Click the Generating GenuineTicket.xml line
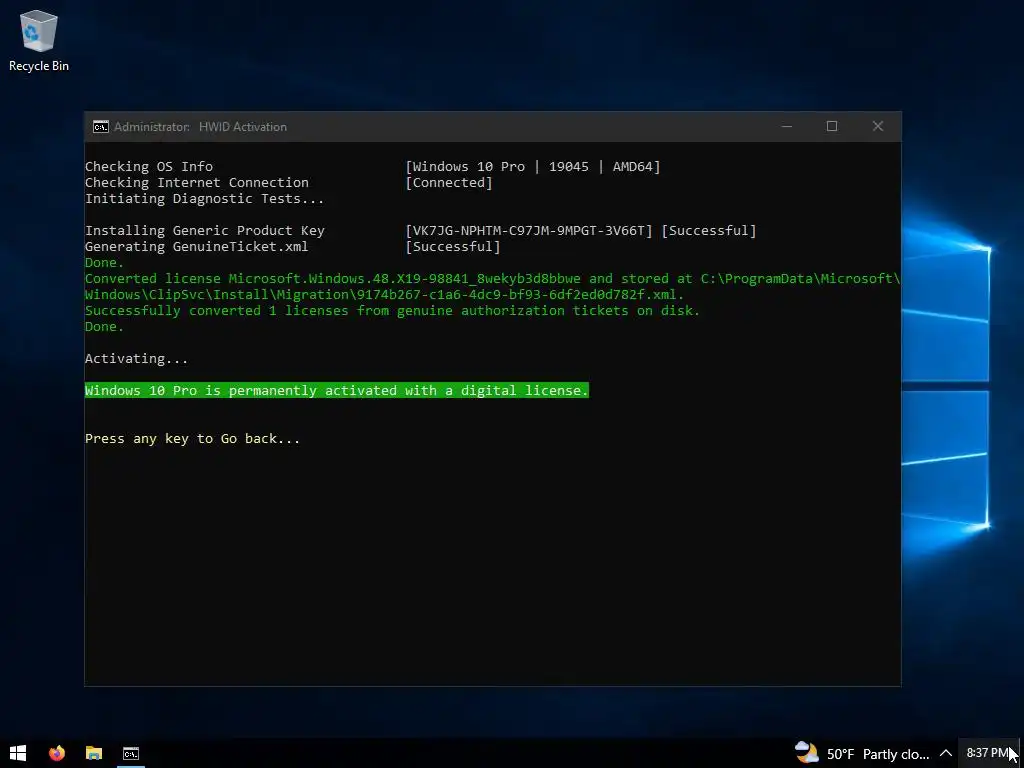1024x768 pixels. 197,247
